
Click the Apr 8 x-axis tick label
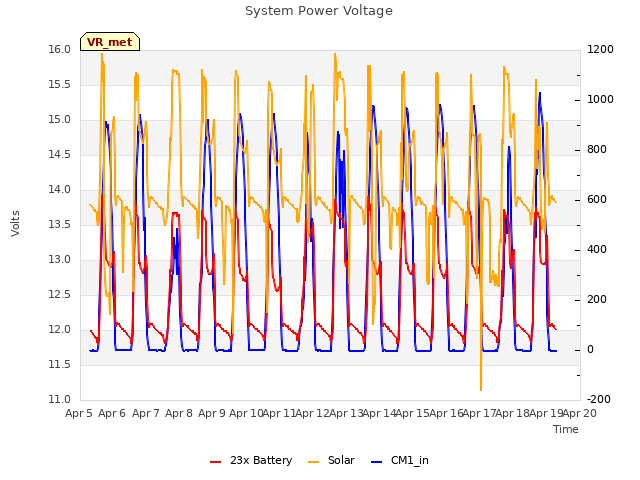click(x=179, y=413)
